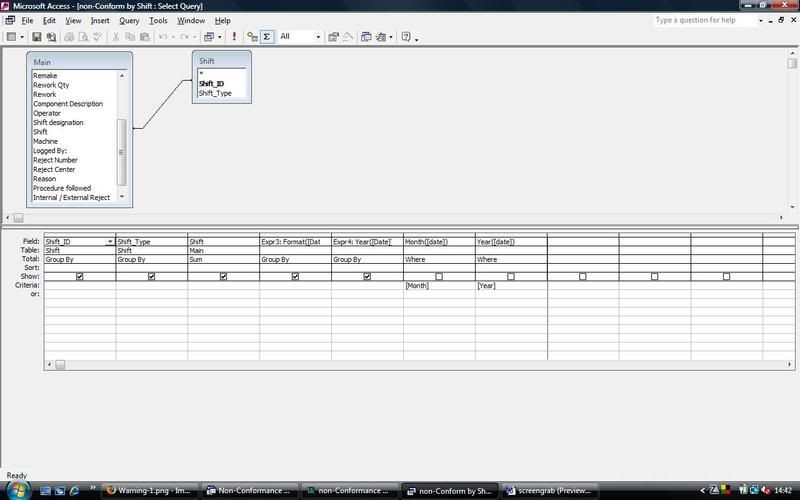This screenshot has height=500, width=800.
Task: Uncheck Show box for Shift_Type column
Action: point(152,277)
